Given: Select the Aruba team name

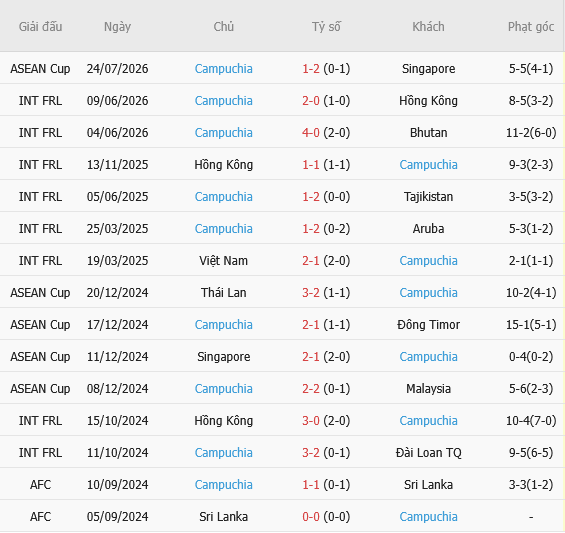Looking at the screenshot, I should 428,229.
